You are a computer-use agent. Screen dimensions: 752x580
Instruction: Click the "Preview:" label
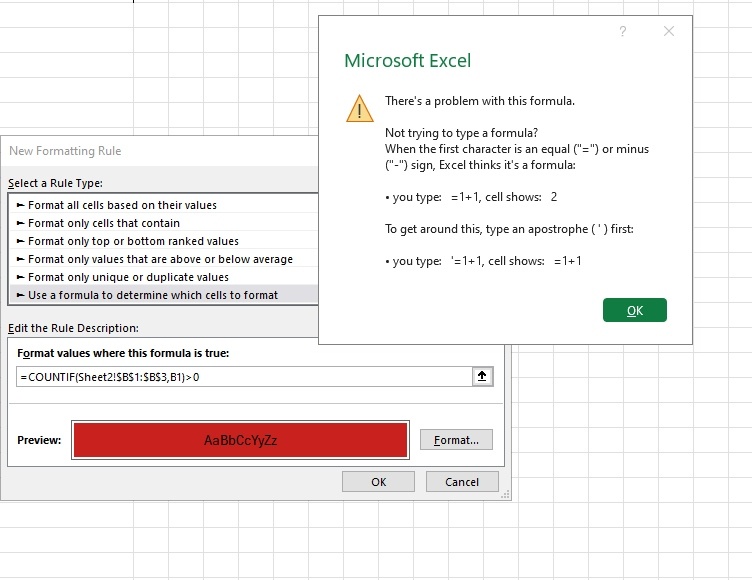39,440
